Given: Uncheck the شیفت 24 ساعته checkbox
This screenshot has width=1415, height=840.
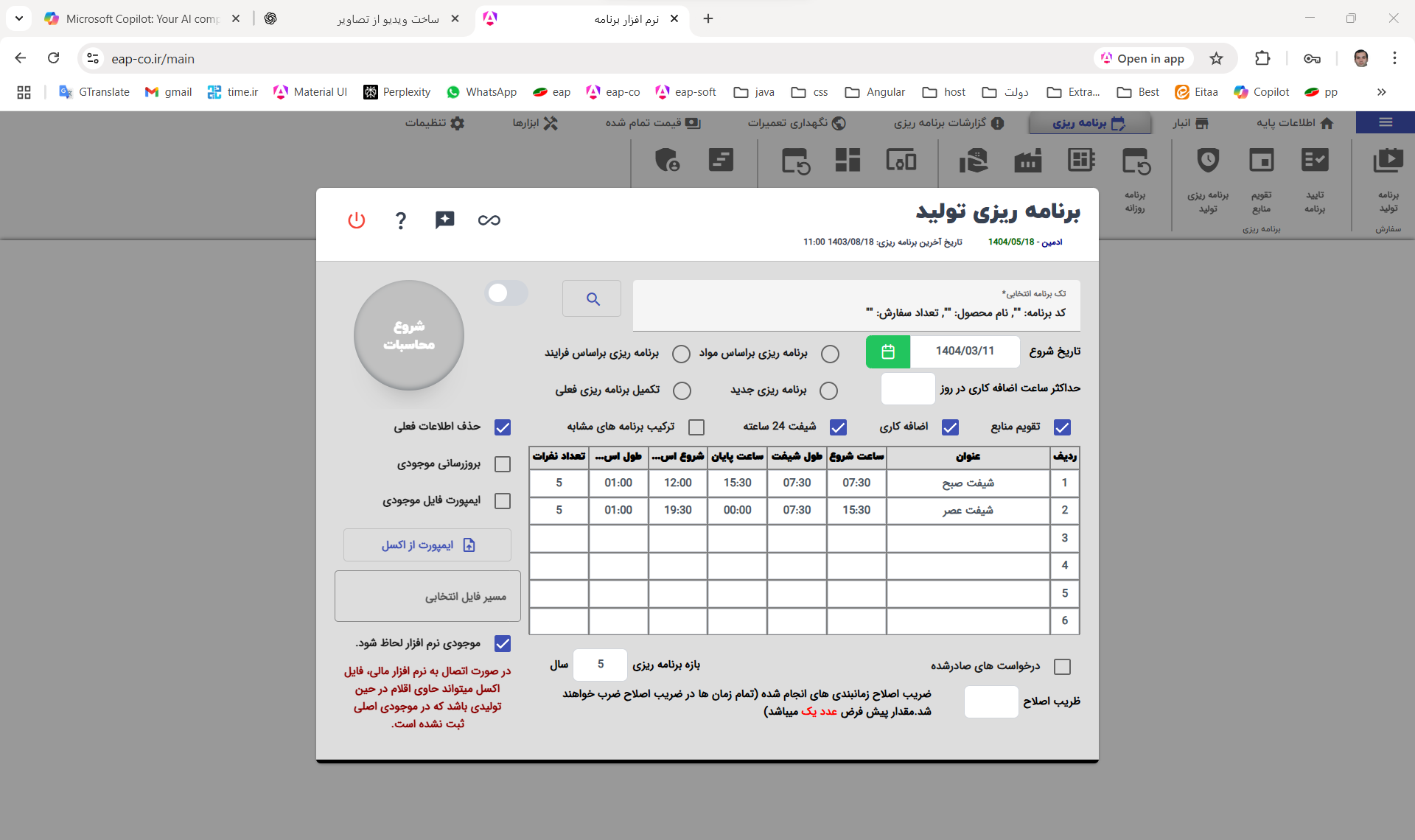Looking at the screenshot, I should click(838, 427).
